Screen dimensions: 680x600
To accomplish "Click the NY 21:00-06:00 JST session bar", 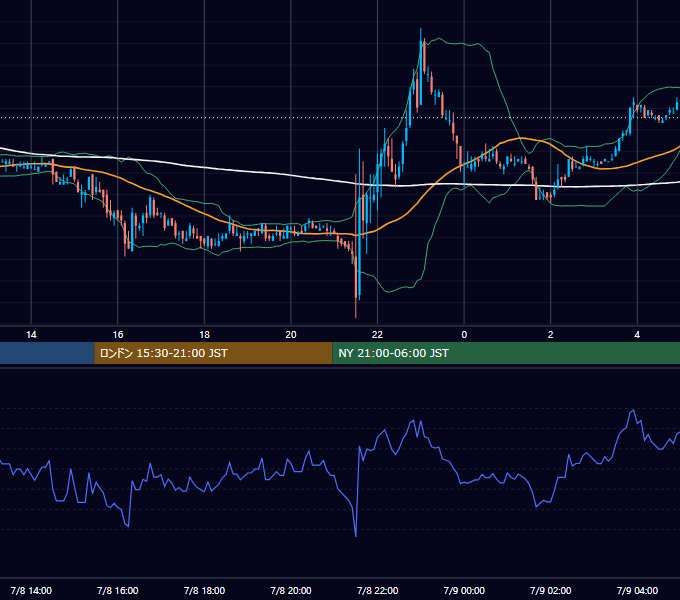I will 506,353.
